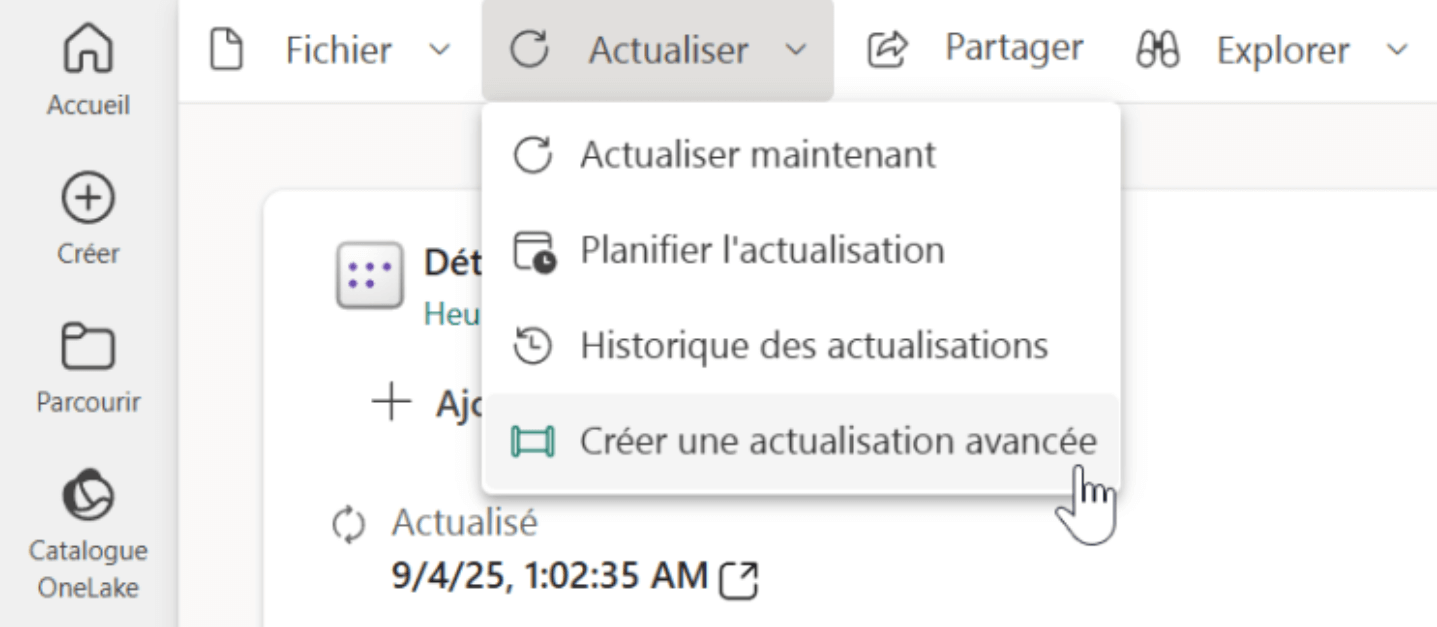
Task: Select Planifier l'actualisation menu entry
Action: click(x=761, y=250)
